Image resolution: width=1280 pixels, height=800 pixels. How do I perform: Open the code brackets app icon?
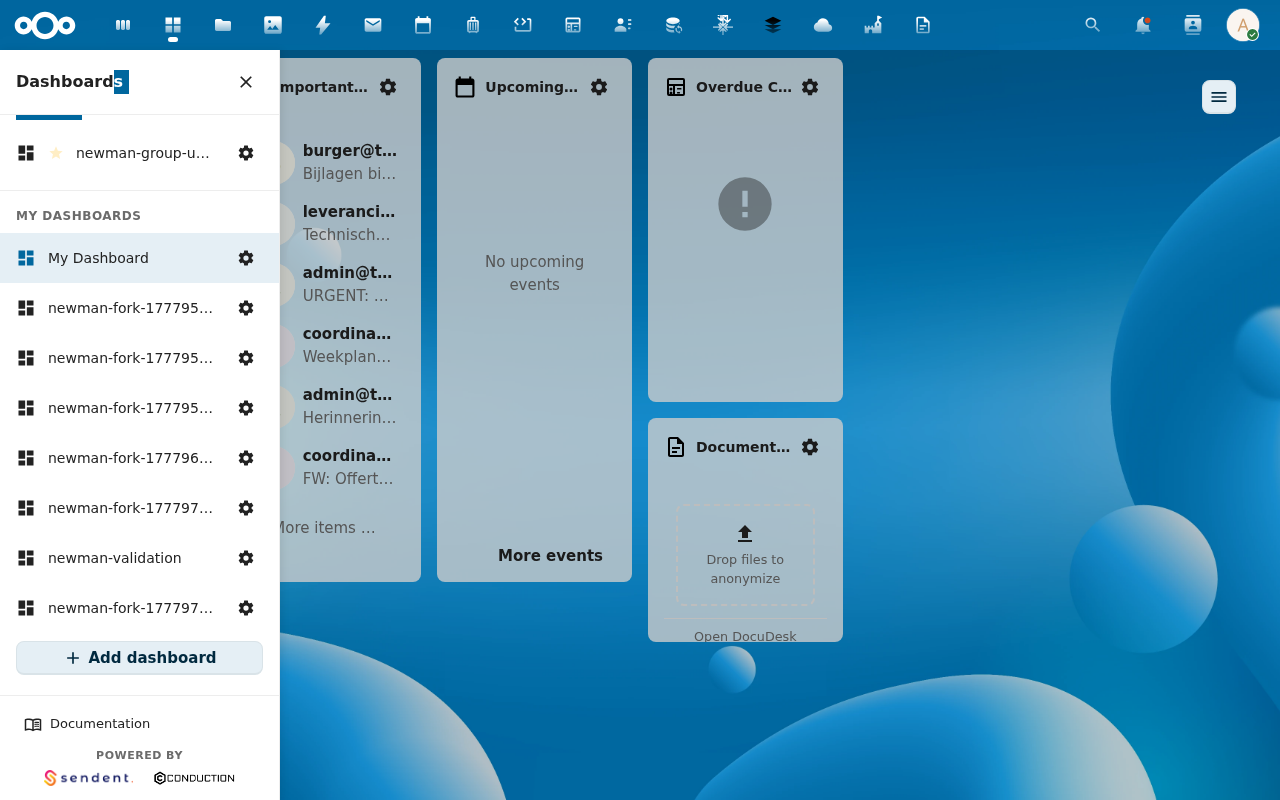[523, 25]
